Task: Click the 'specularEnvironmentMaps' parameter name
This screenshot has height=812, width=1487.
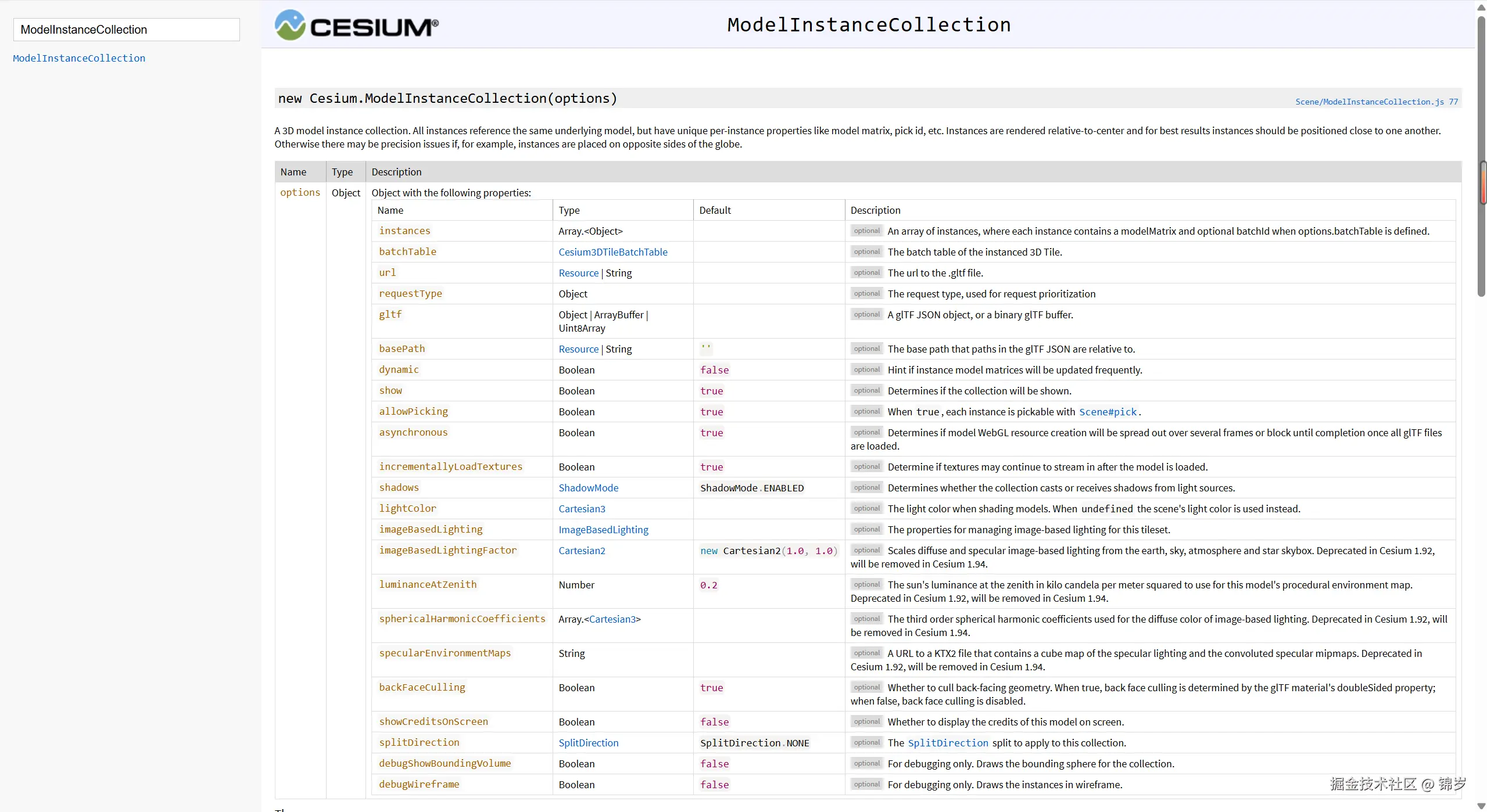Action: (x=445, y=653)
